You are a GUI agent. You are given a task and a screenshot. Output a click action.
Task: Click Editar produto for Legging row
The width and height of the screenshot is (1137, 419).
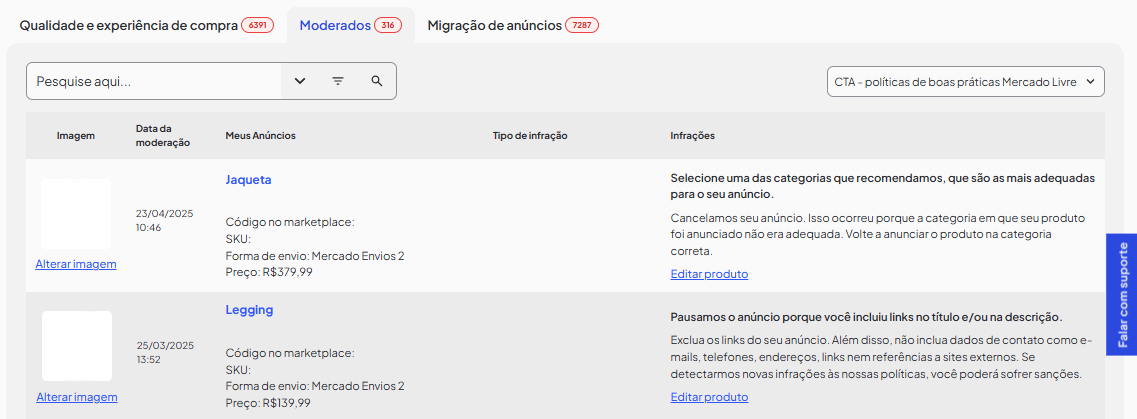tap(709, 397)
